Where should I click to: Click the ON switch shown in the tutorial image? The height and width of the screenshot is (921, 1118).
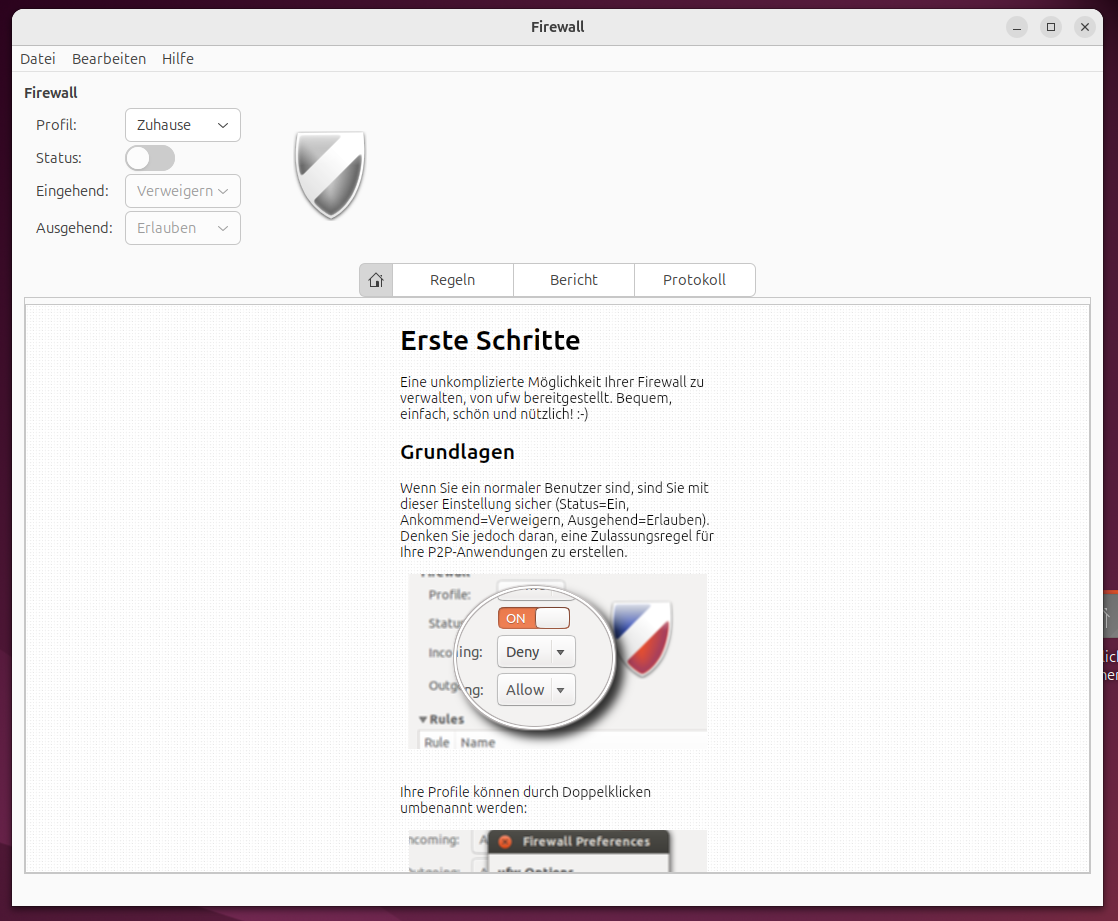pyautogui.click(x=533, y=617)
